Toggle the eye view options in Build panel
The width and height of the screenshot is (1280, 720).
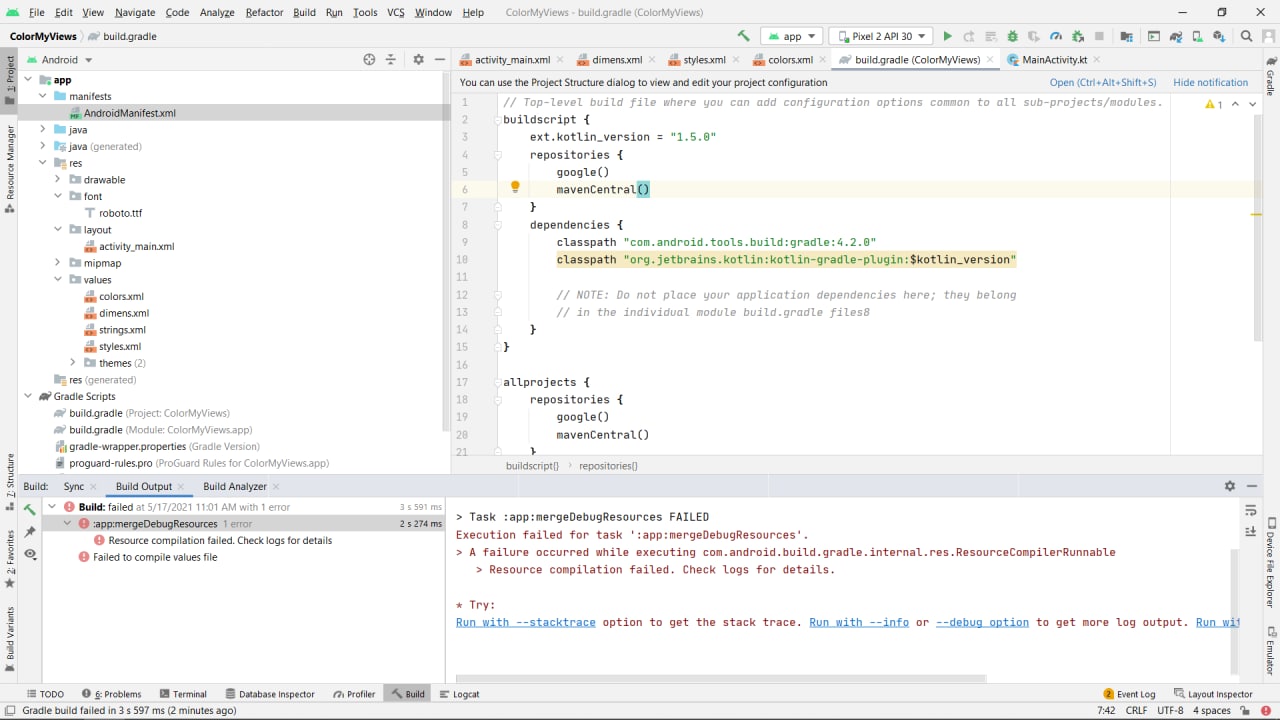(x=30, y=554)
